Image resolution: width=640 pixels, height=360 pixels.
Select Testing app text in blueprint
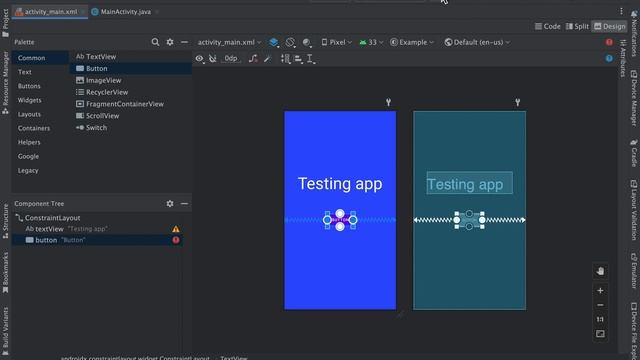(x=469, y=183)
